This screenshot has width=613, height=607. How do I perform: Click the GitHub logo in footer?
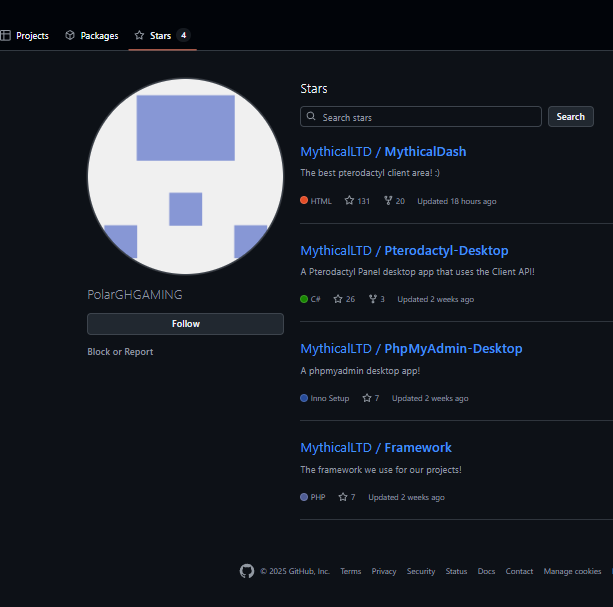[247, 571]
